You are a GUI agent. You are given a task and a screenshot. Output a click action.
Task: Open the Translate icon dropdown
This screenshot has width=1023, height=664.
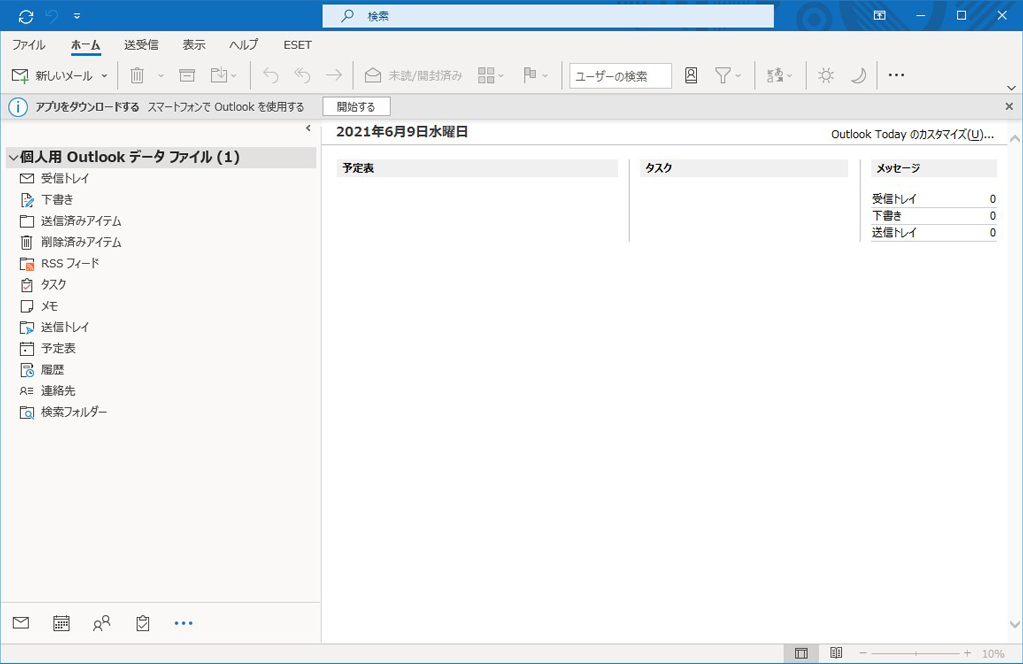click(x=779, y=76)
